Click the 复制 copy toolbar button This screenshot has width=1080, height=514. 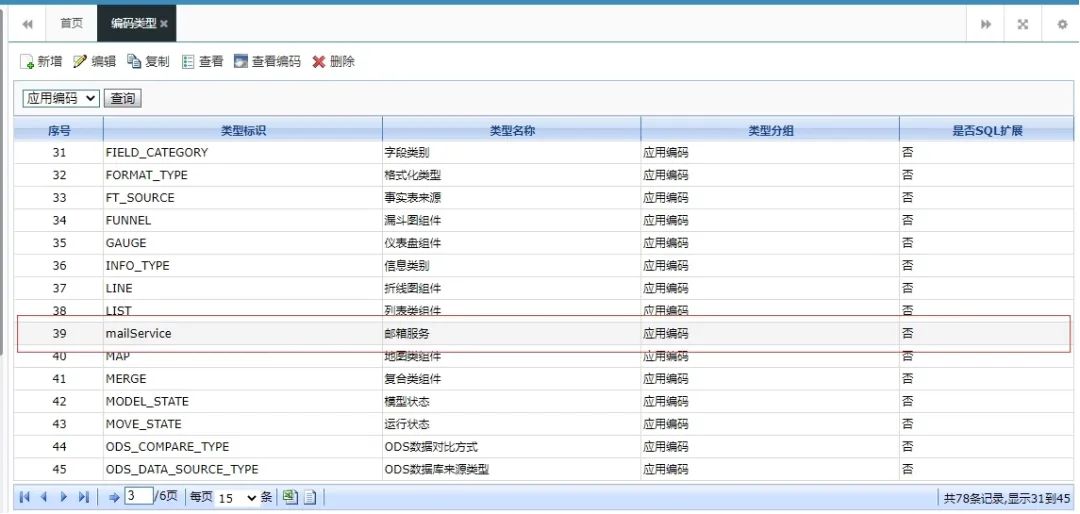[147, 61]
